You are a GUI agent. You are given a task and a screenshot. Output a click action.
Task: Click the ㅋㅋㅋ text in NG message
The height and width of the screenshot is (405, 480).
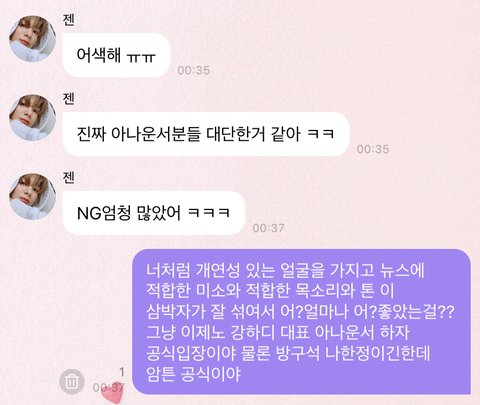[x=209, y=213]
